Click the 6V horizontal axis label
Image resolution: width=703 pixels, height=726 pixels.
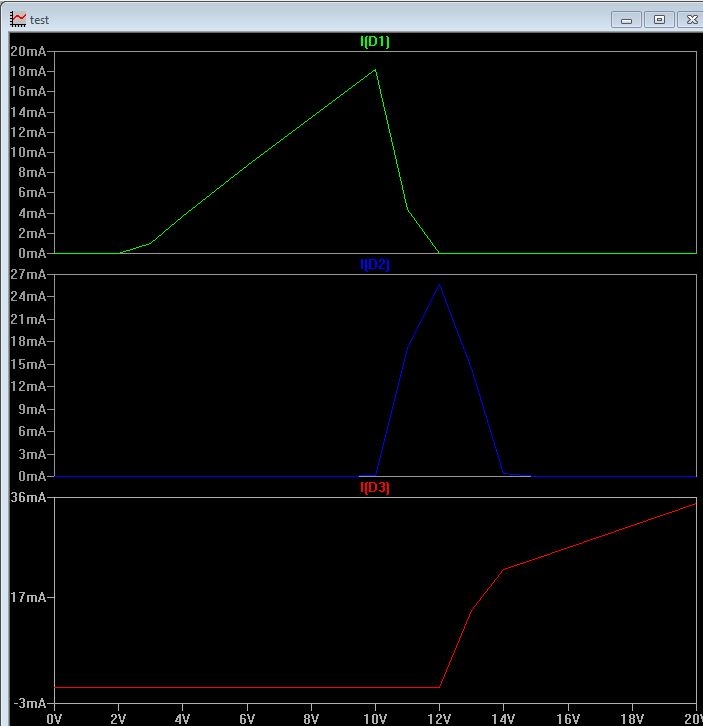(x=247, y=719)
